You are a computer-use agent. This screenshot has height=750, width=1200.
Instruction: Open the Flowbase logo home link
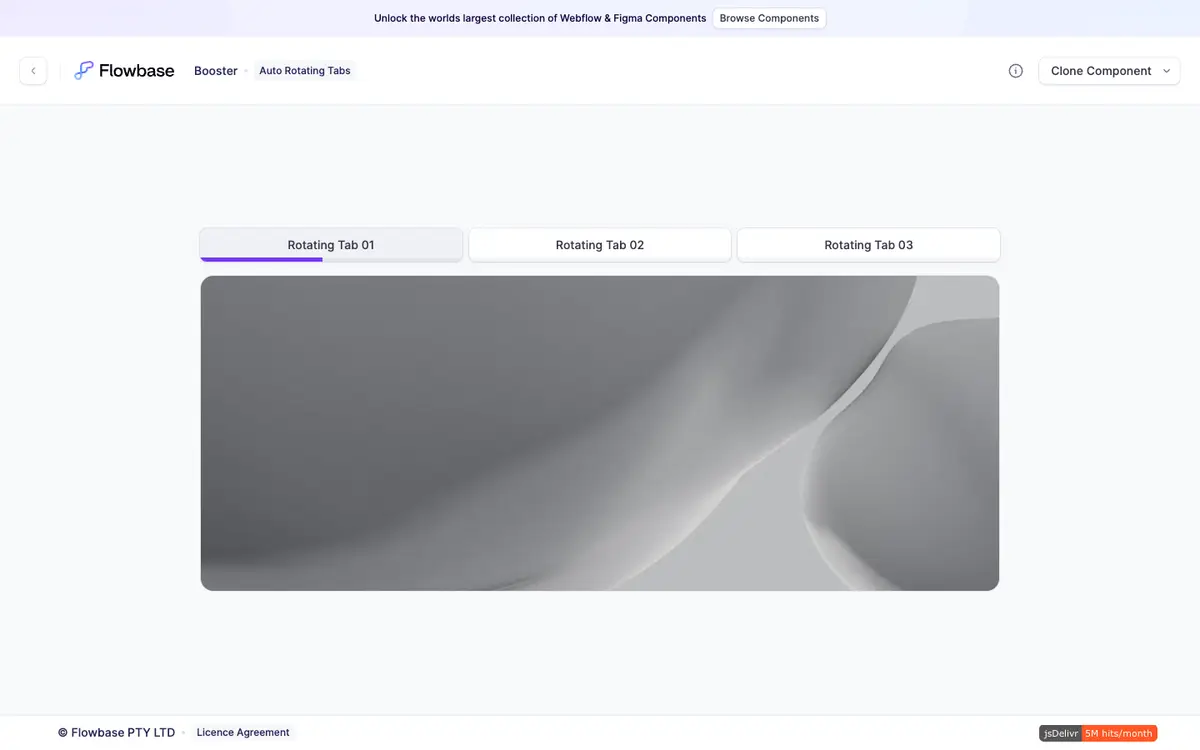pyautogui.click(x=124, y=71)
